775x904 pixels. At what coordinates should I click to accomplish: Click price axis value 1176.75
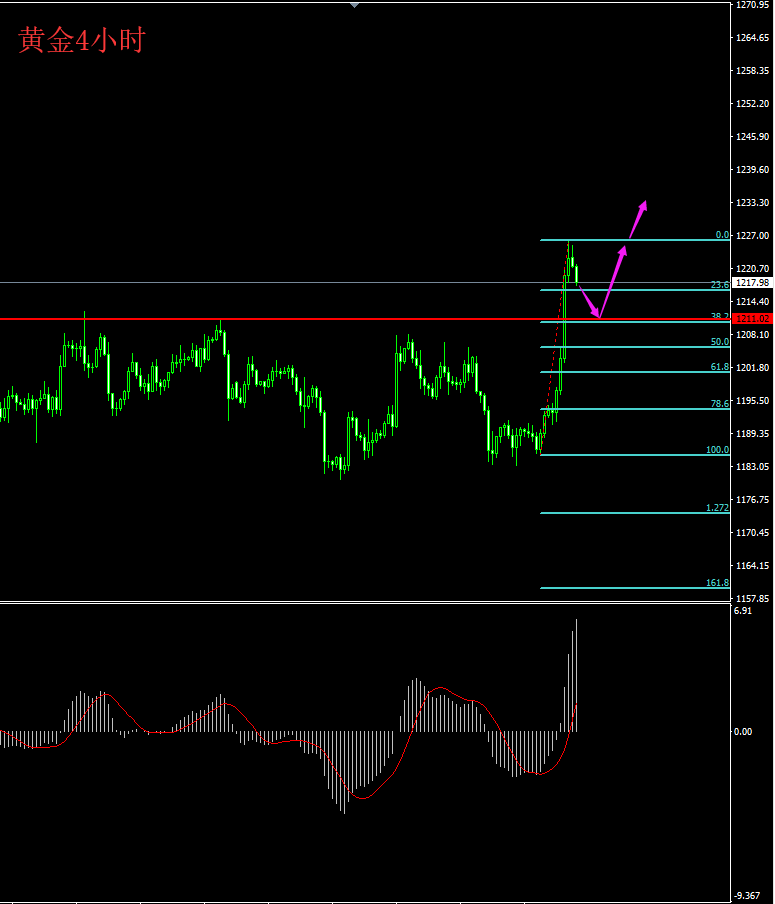coord(753,499)
